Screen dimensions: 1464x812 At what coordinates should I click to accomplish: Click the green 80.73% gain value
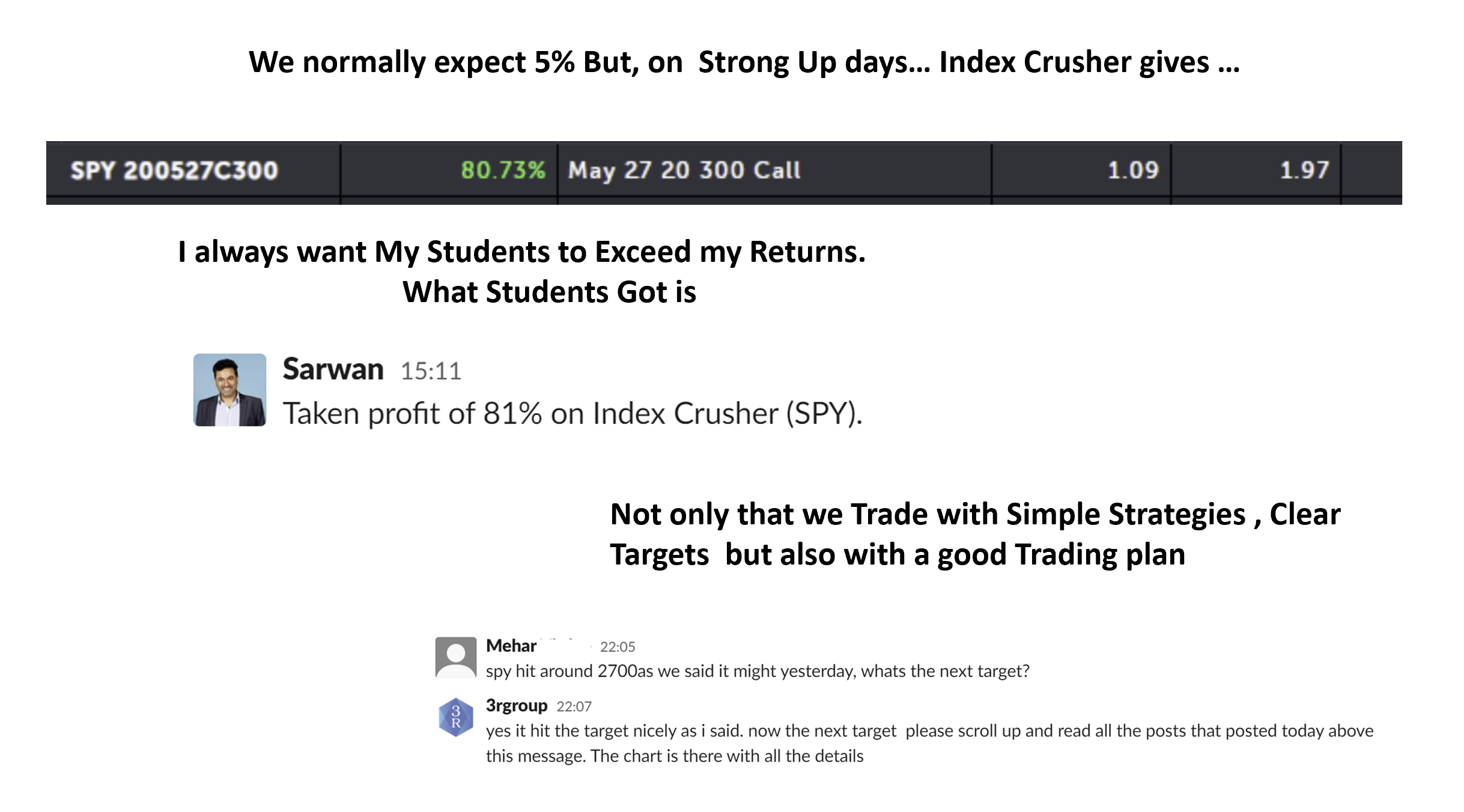click(503, 170)
